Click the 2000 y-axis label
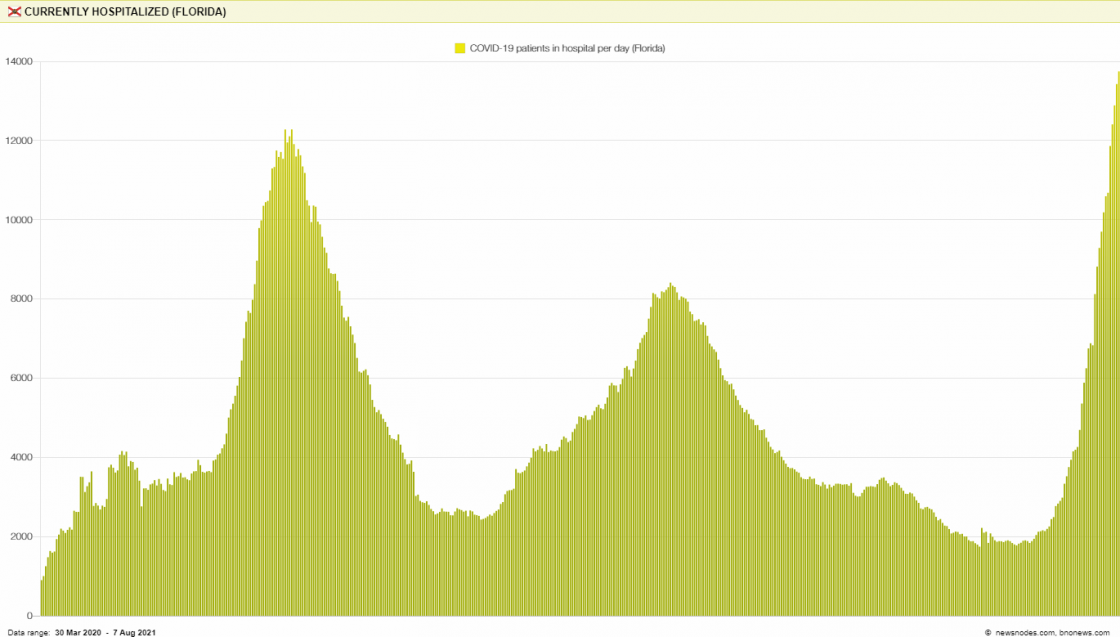 (21, 537)
